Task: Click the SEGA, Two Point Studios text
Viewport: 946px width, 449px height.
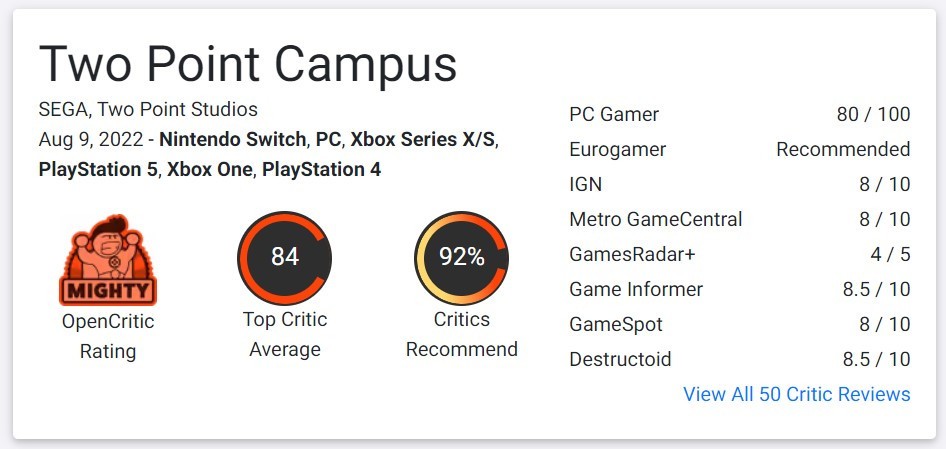Action: [148, 109]
